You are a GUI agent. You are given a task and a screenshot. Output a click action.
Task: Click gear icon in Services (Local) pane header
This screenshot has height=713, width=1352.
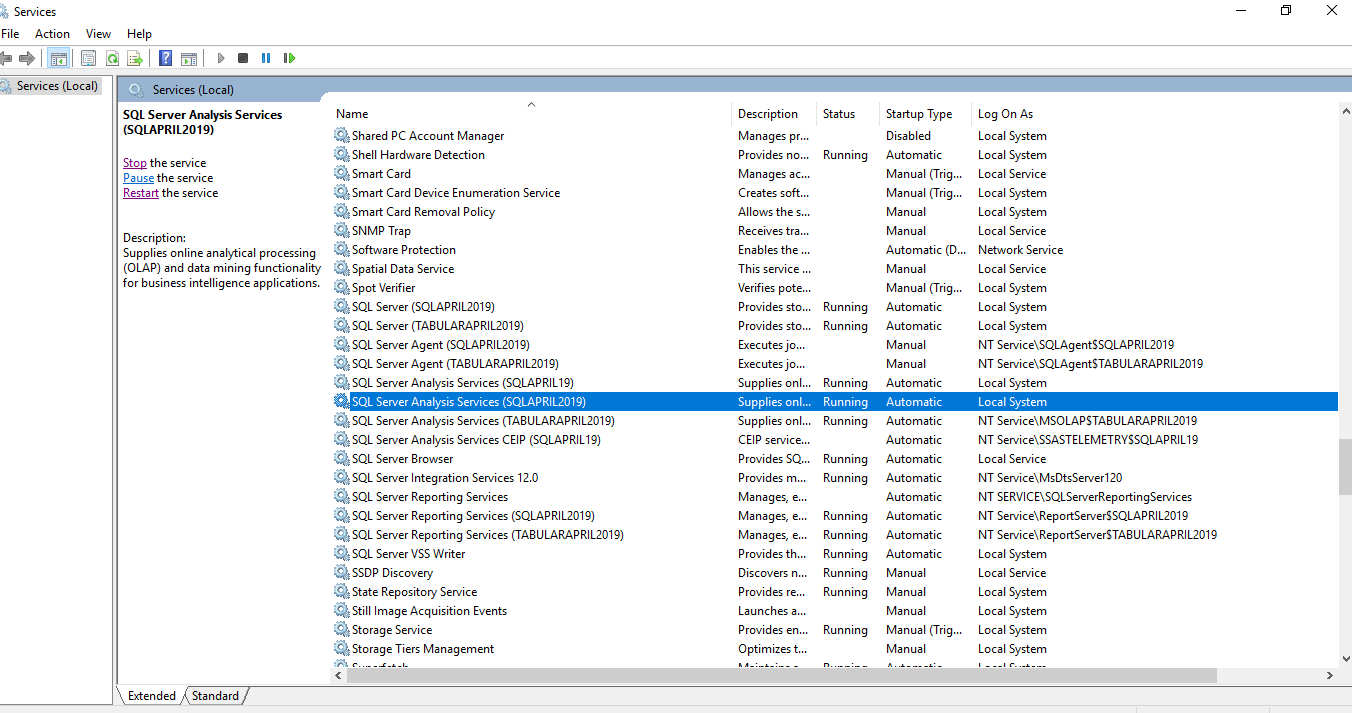[x=136, y=90]
